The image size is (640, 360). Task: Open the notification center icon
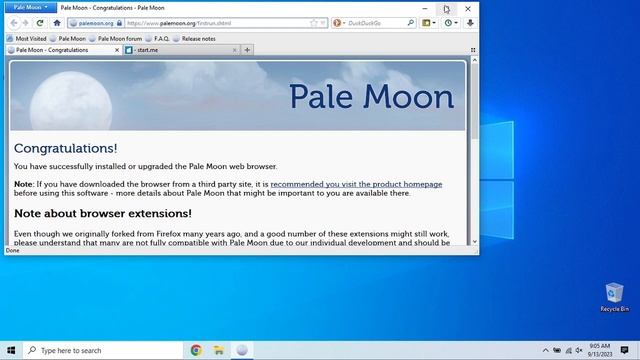point(624,350)
